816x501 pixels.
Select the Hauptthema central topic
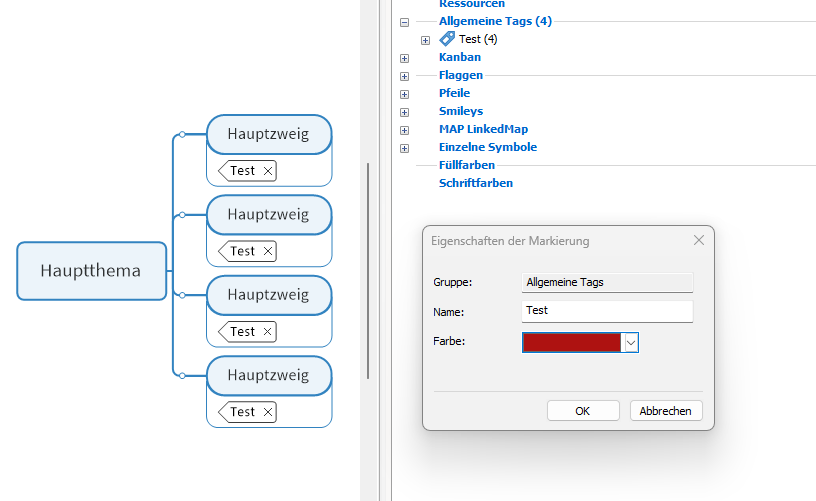(x=91, y=271)
